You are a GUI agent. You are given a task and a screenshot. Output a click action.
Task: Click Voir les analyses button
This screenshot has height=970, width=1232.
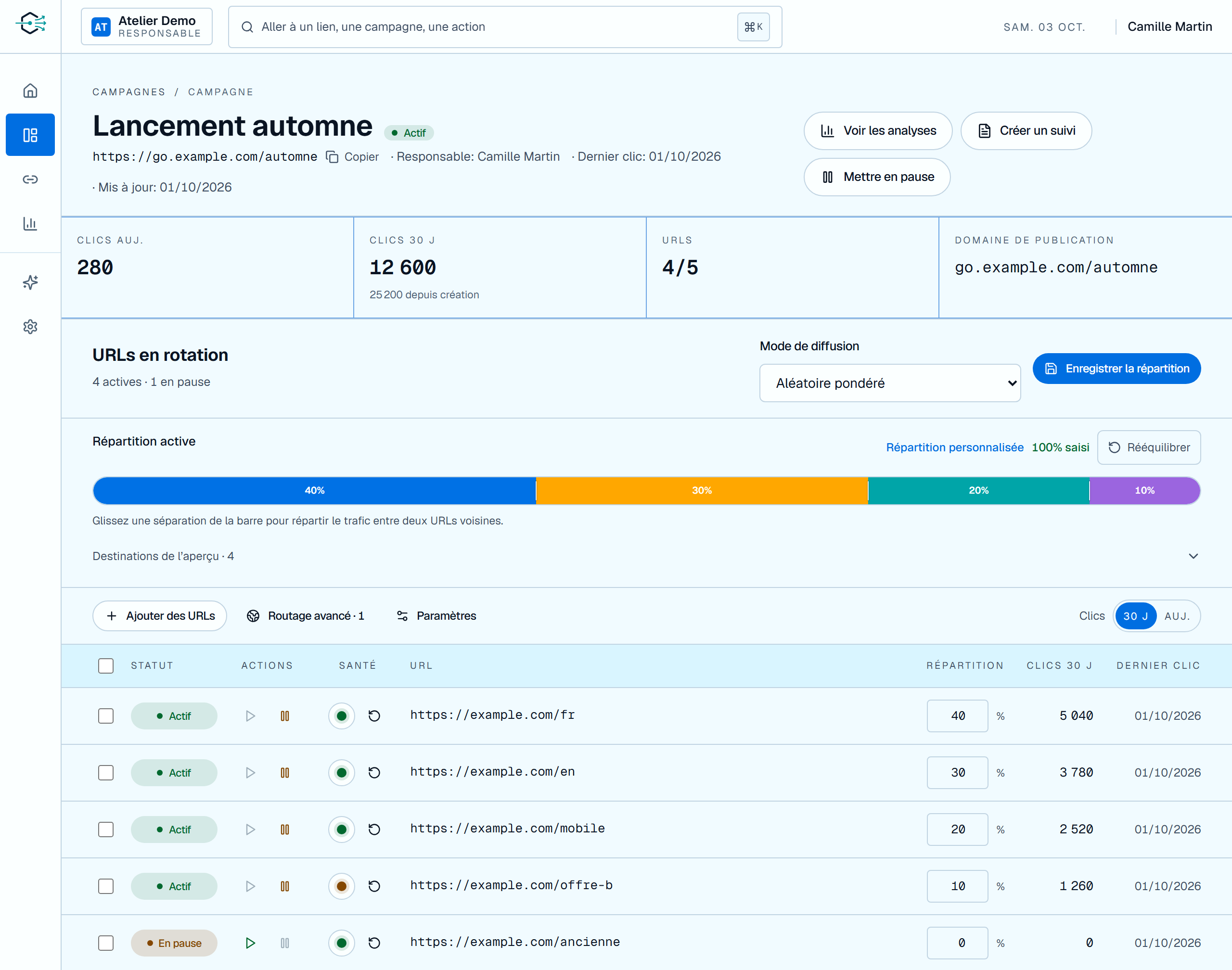(x=878, y=131)
